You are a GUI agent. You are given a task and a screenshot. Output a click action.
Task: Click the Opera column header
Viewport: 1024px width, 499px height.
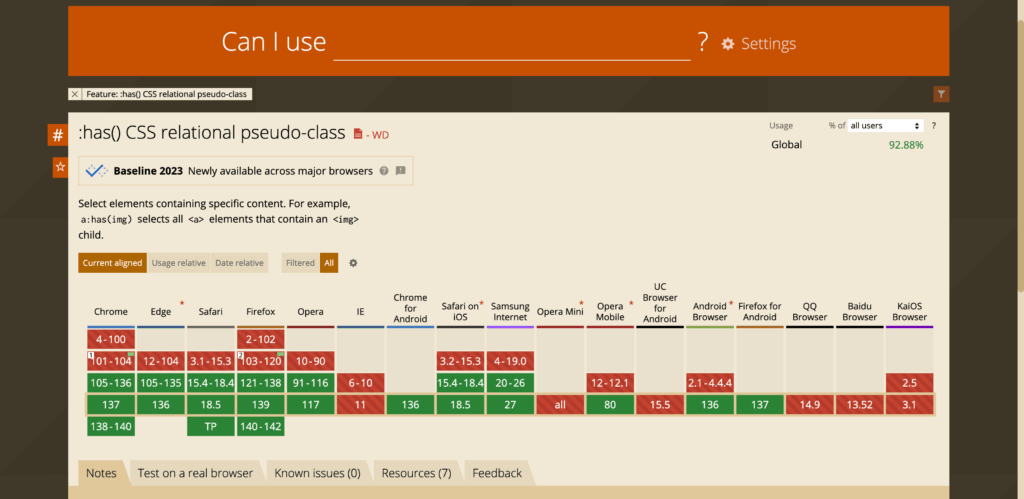pos(310,312)
